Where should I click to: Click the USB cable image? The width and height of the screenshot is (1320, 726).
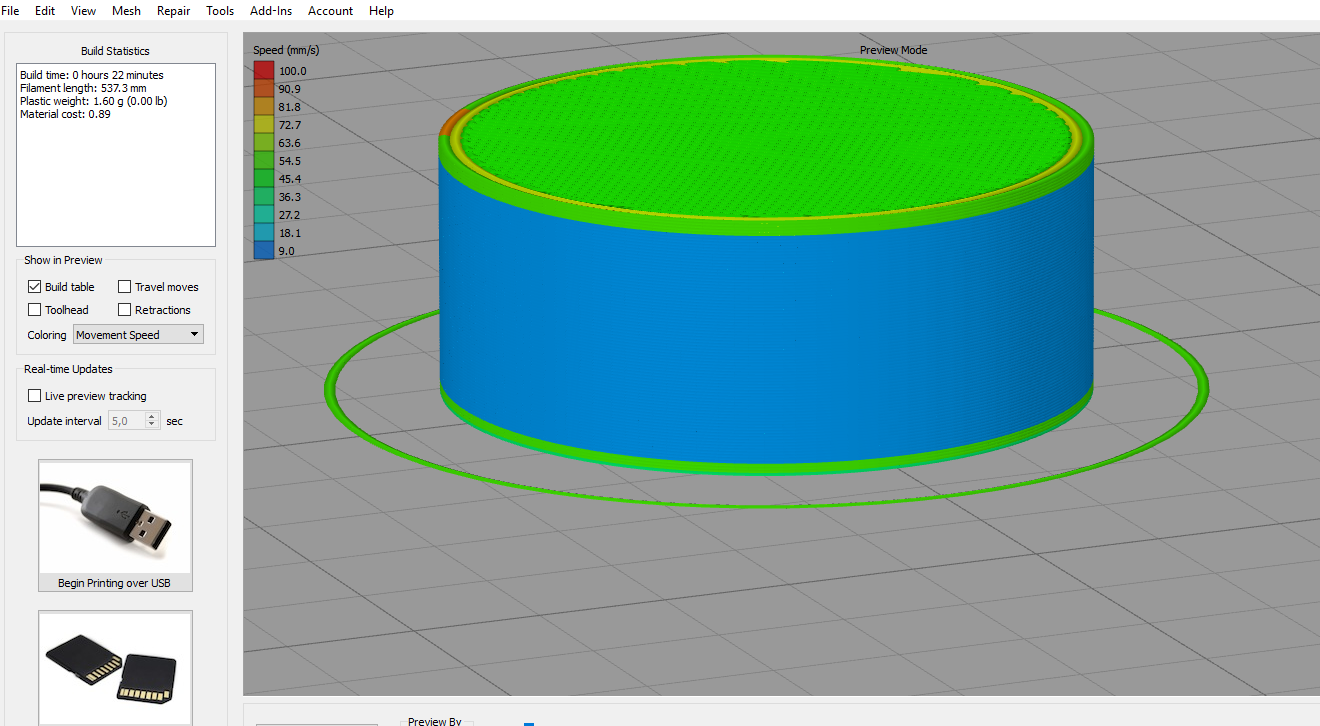(x=115, y=517)
